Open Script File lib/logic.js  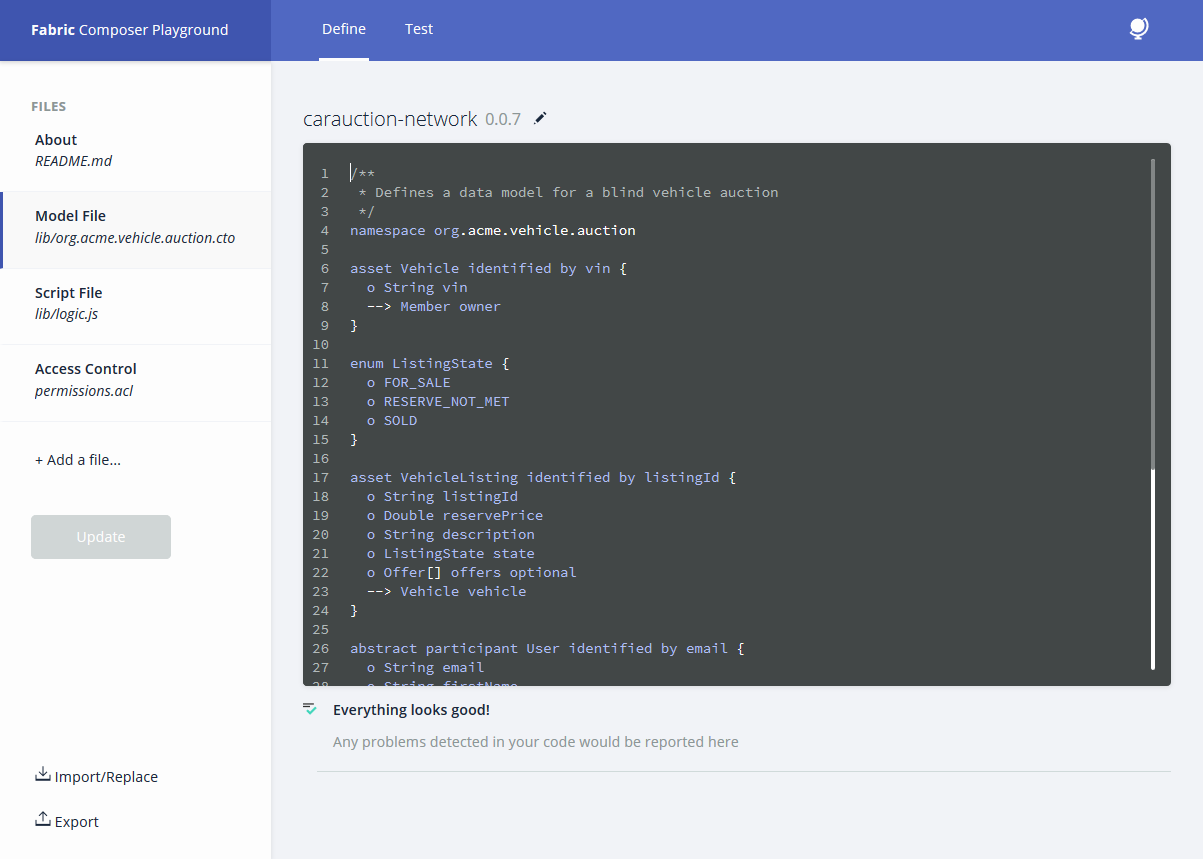coord(135,303)
